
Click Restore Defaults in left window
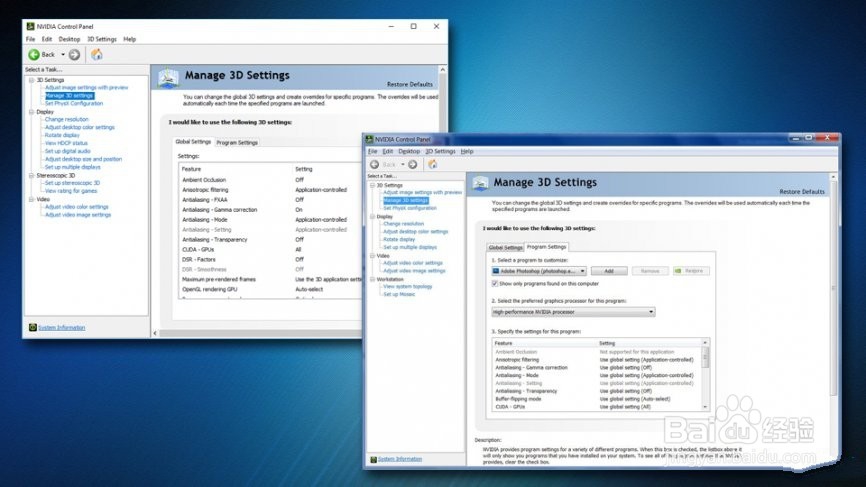pyautogui.click(x=410, y=84)
